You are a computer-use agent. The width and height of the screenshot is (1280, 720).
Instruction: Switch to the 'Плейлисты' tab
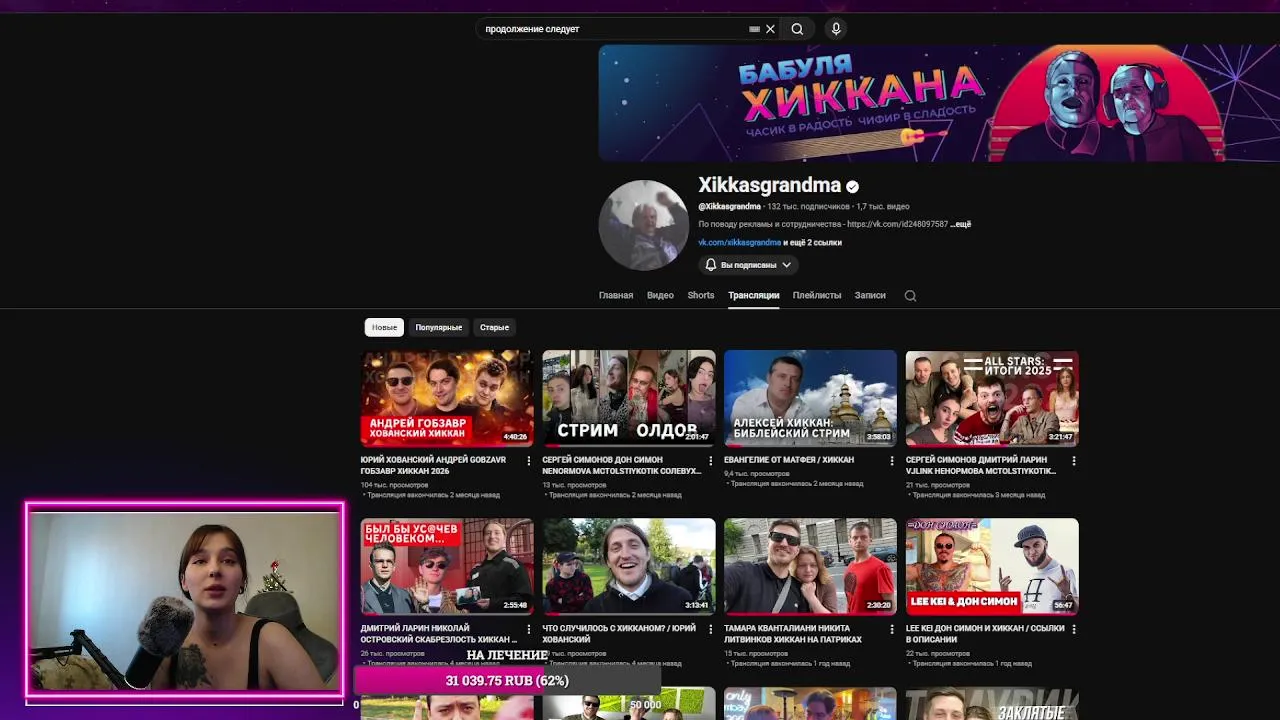point(817,295)
